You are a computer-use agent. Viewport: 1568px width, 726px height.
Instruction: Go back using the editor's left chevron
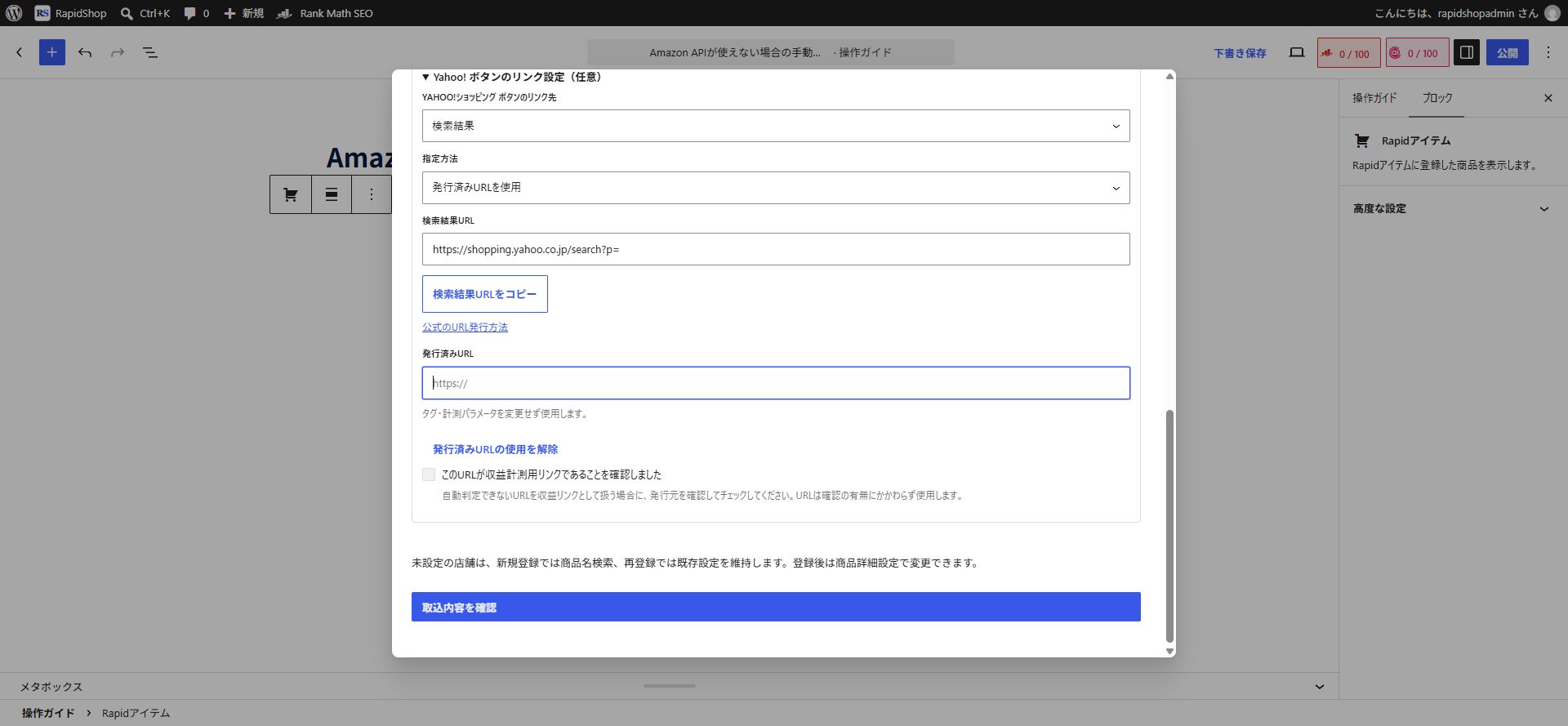click(x=20, y=52)
